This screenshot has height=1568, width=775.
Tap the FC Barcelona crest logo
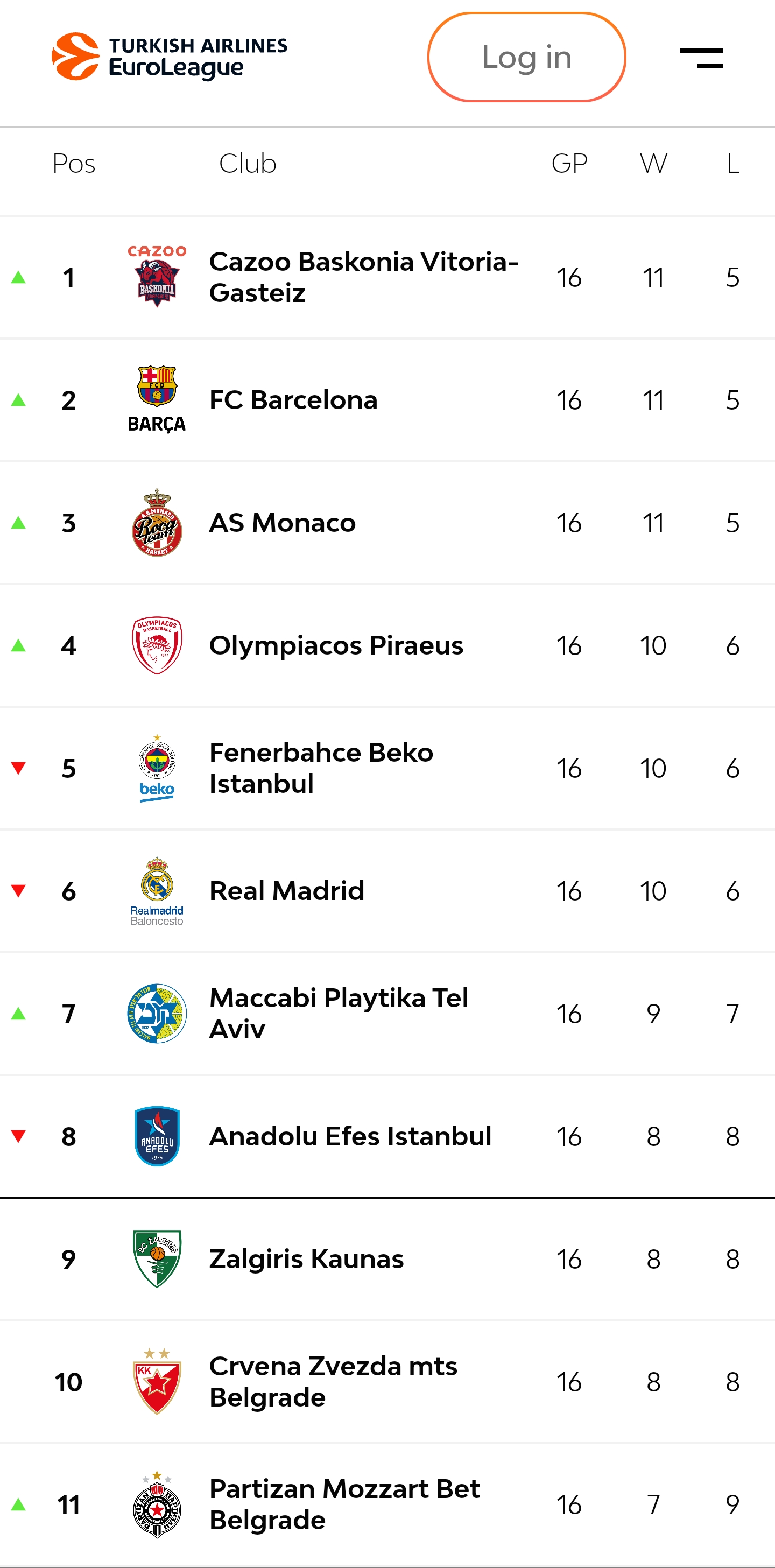point(157,399)
